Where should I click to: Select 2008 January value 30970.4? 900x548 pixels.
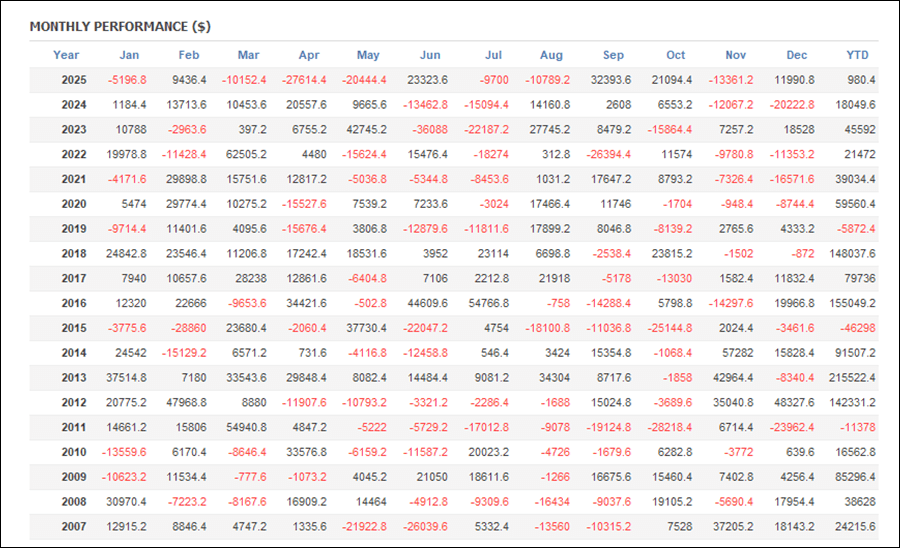(x=126, y=501)
